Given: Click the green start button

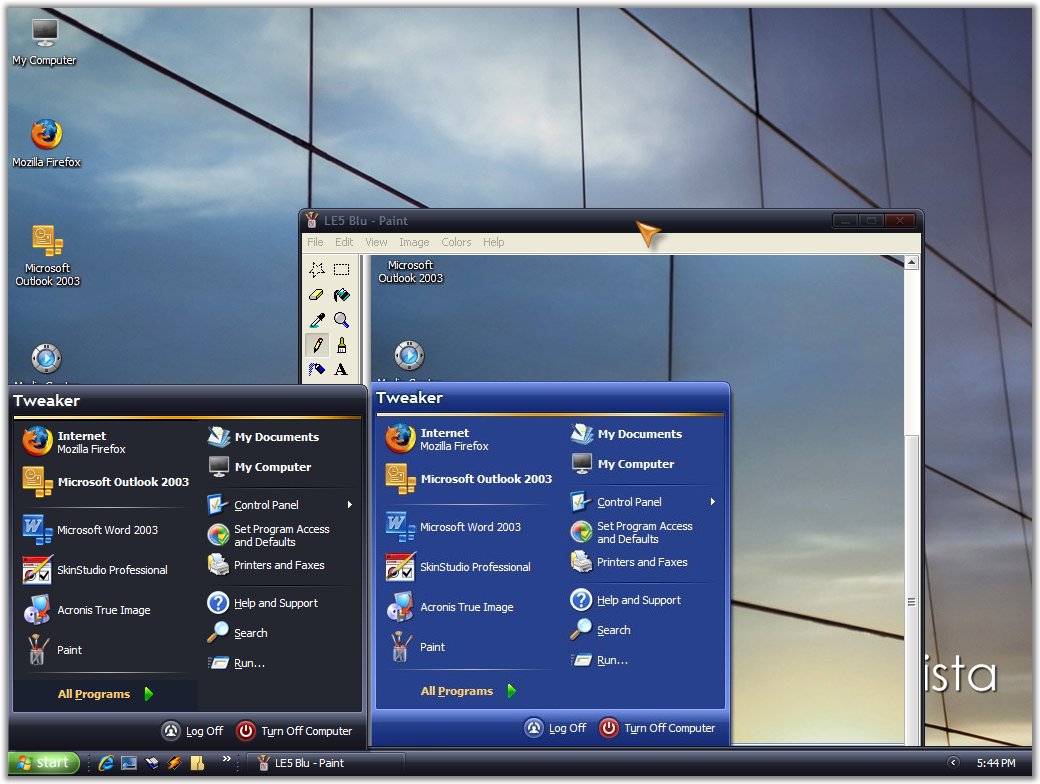Looking at the screenshot, I should click(44, 763).
